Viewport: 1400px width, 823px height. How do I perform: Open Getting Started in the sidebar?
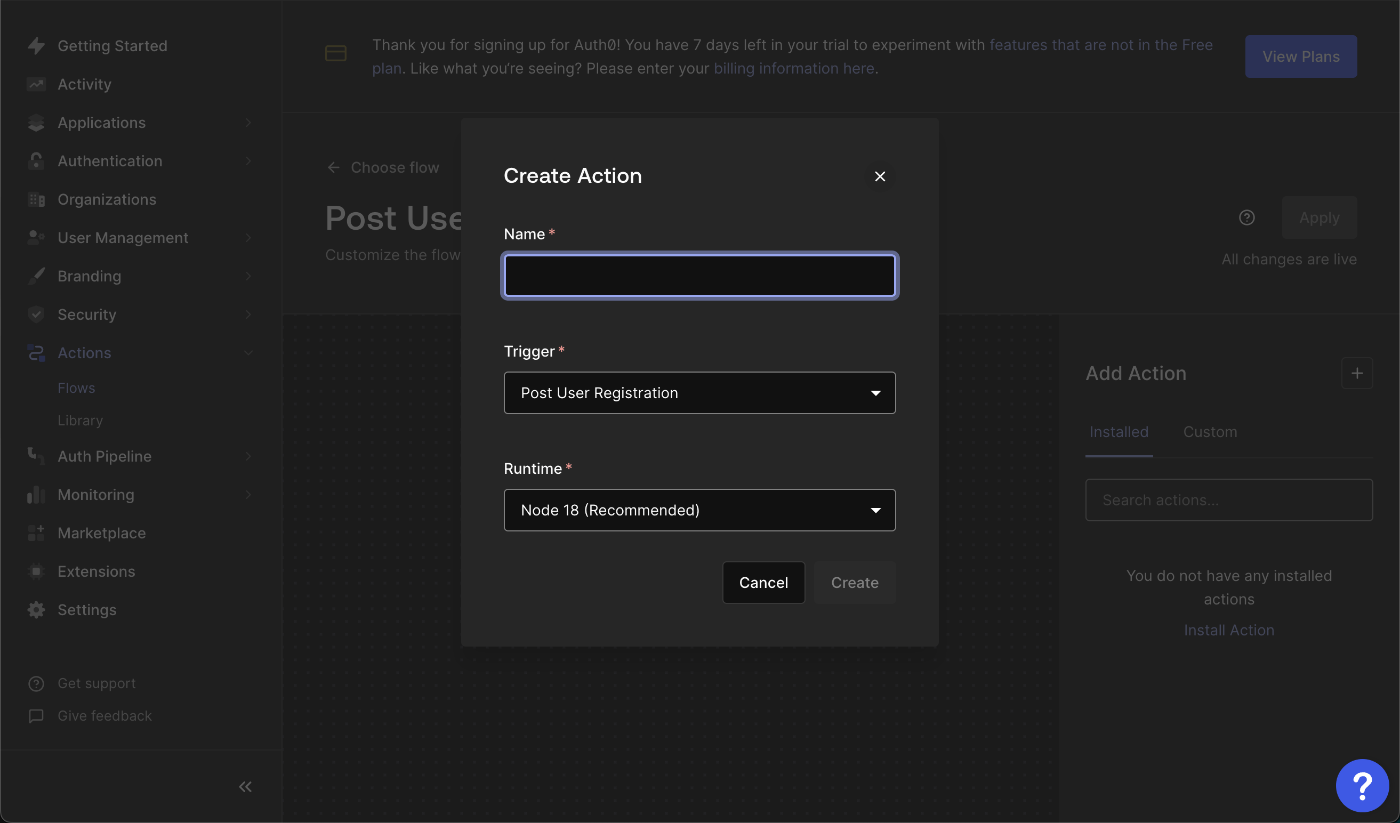[112, 46]
